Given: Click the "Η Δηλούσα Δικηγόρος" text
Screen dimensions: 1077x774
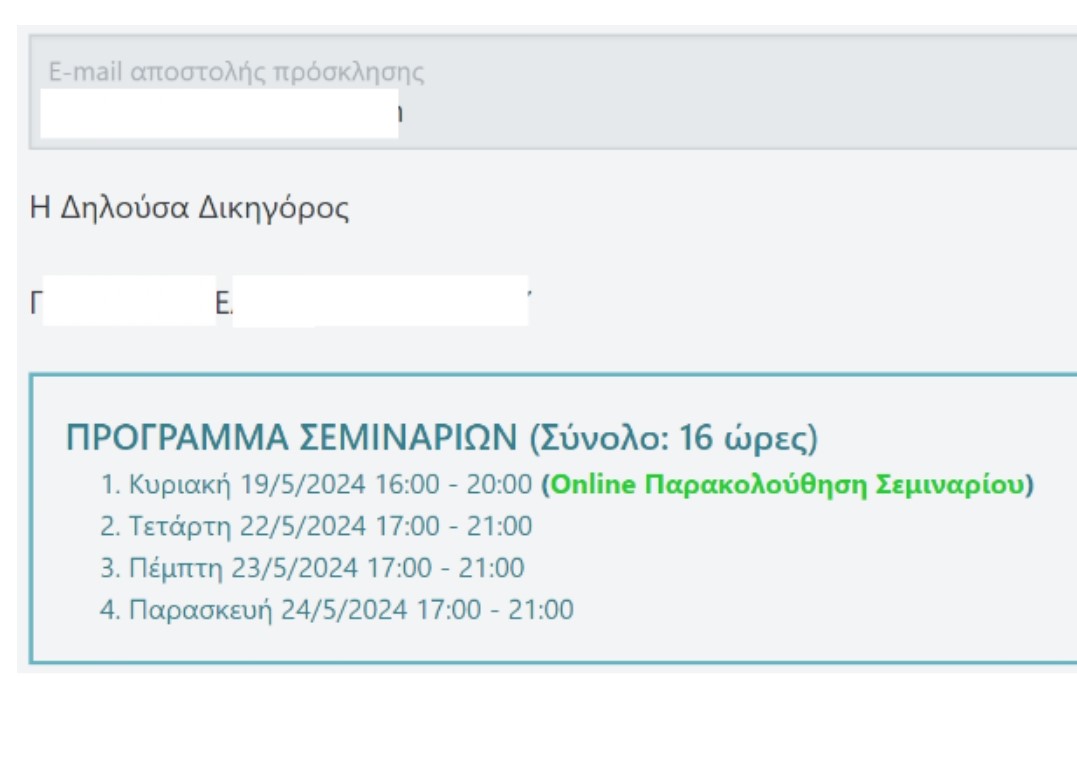Looking at the screenshot, I should click(190, 208).
